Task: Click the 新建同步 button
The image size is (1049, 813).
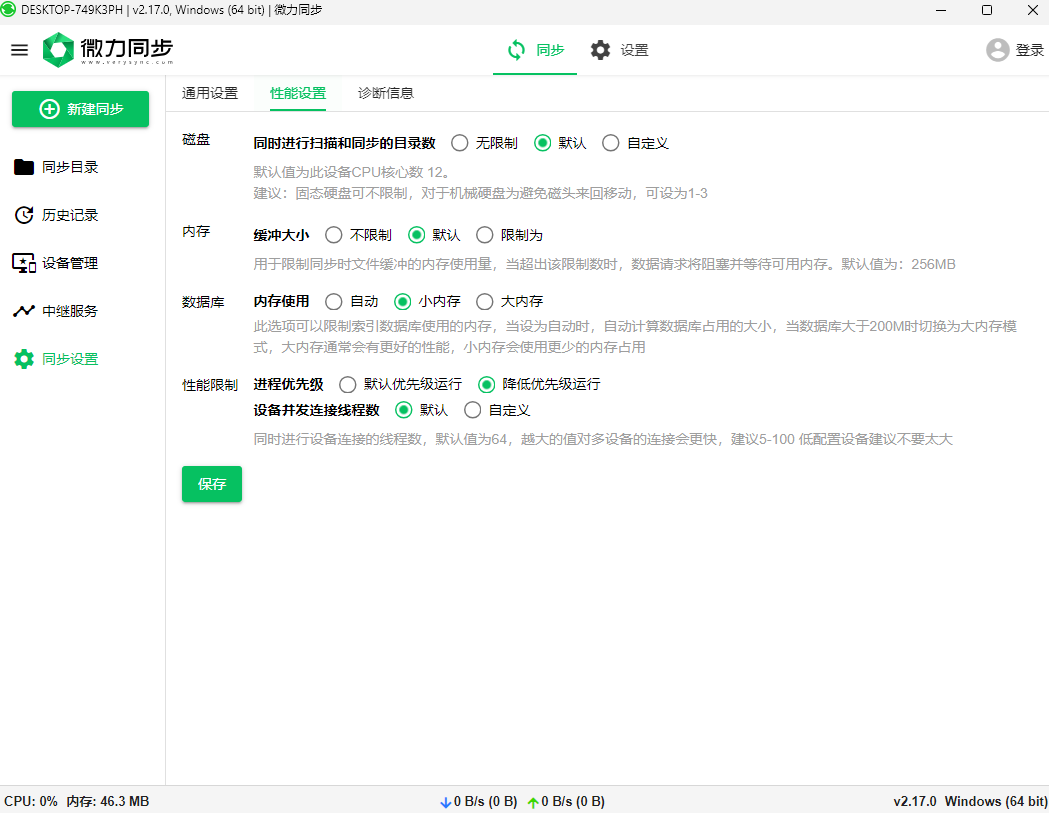Action: point(80,109)
